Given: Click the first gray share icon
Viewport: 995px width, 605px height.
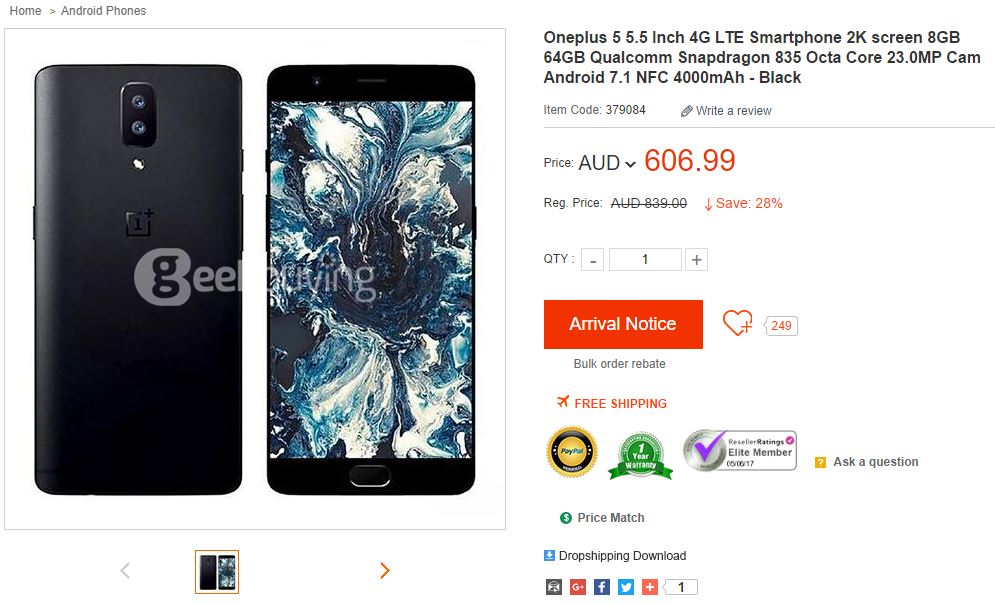Looking at the screenshot, I should click(553, 587).
